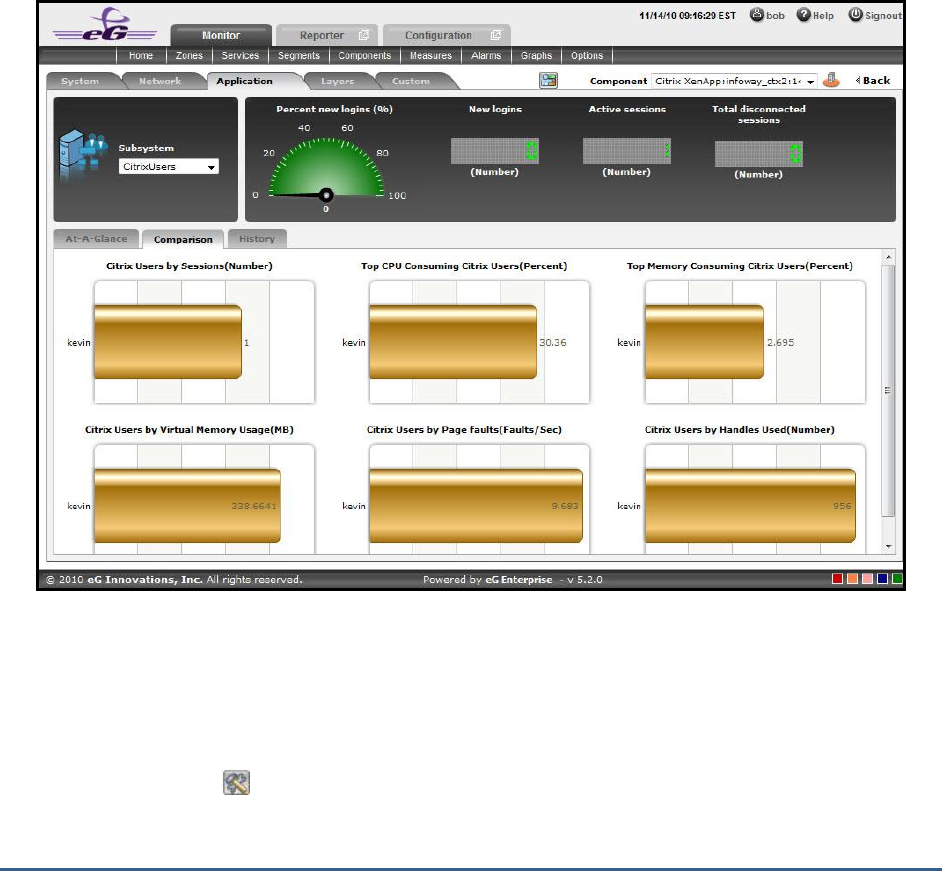
Task: Open the Home menu
Action: click(x=141, y=56)
